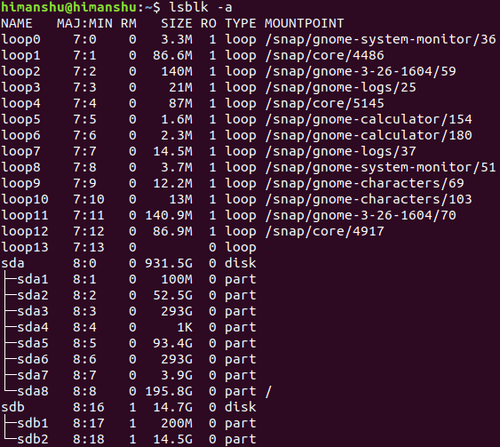Click the disk name sda
The image size is (500, 447).
(x=13, y=263)
